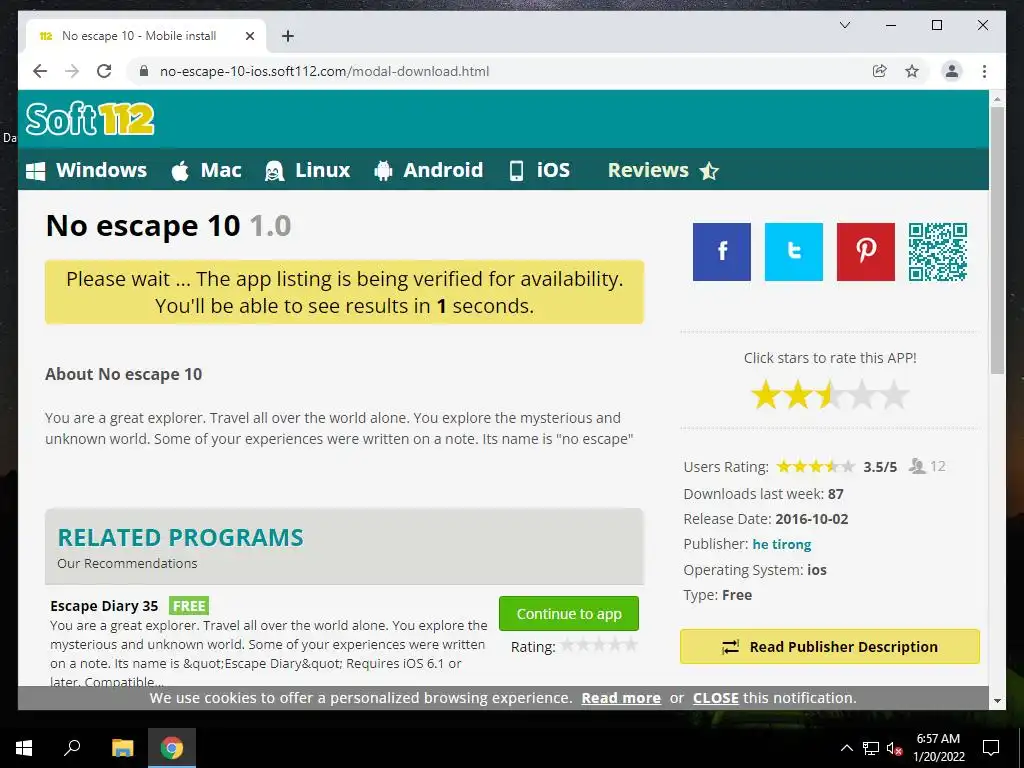Screen dimensions: 1024x768
Task: Open the Reviews section
Action: click(x=663, y=170)
